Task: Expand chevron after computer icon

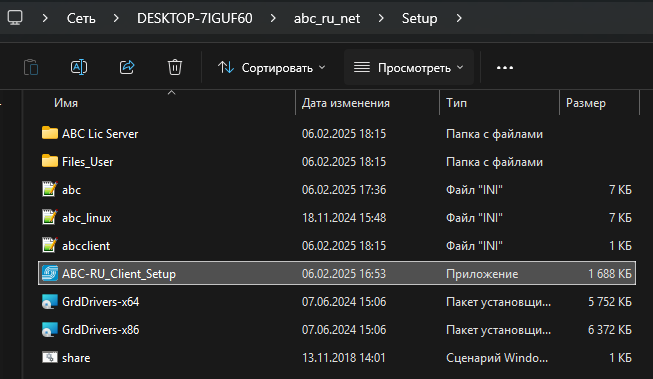Action: 45,18
